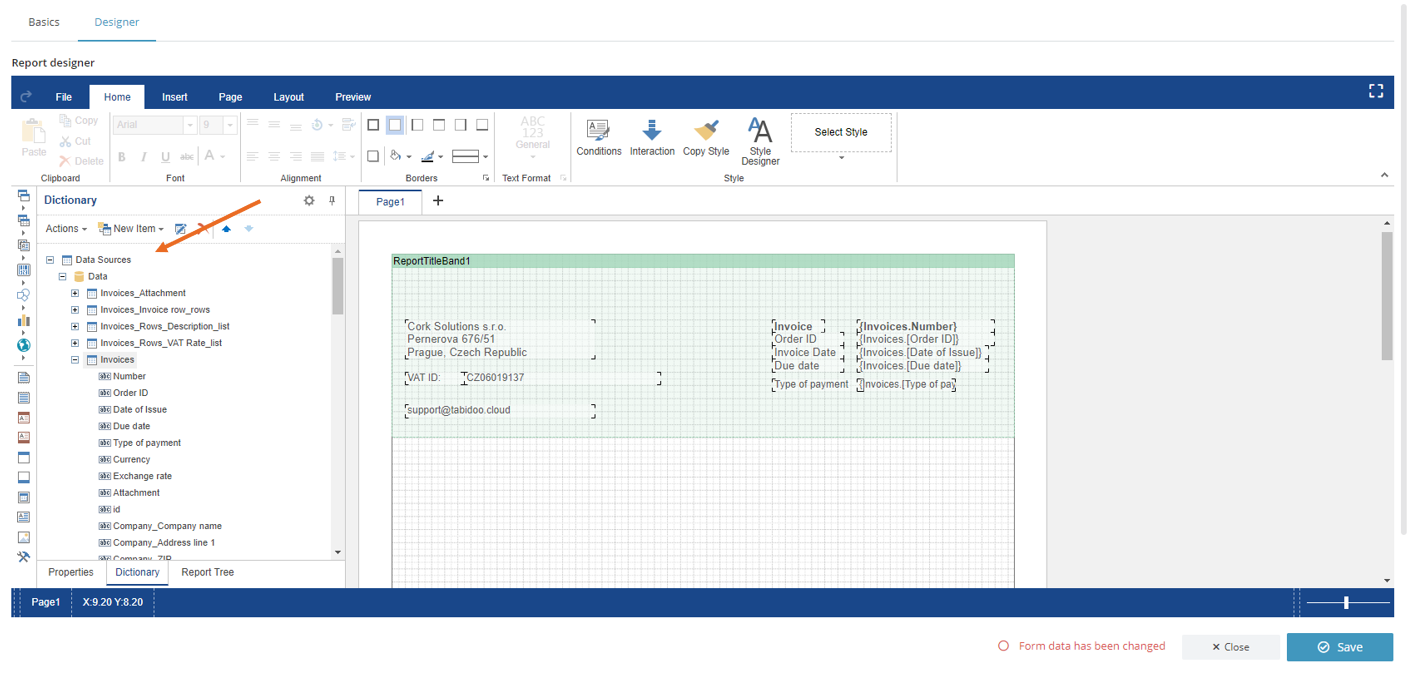Image resolution: width=1421 pixels, height=674 pixels.
Task: Toggle Bold formatting
Action: coord(122,156)
